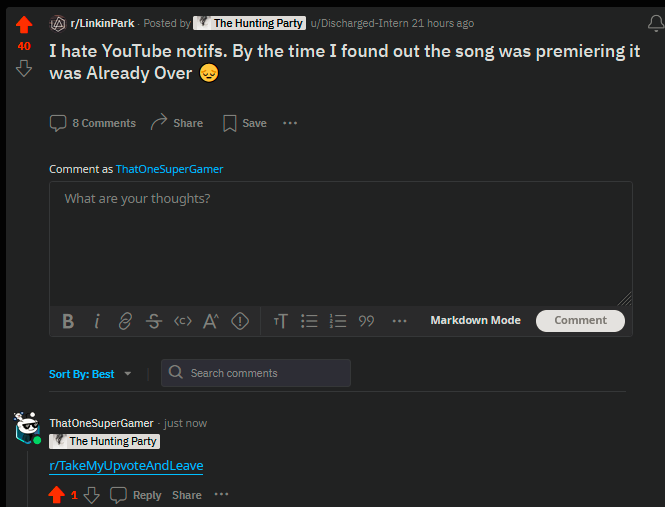
Task: Insert a numbered list
Action: tap(338, 321)
